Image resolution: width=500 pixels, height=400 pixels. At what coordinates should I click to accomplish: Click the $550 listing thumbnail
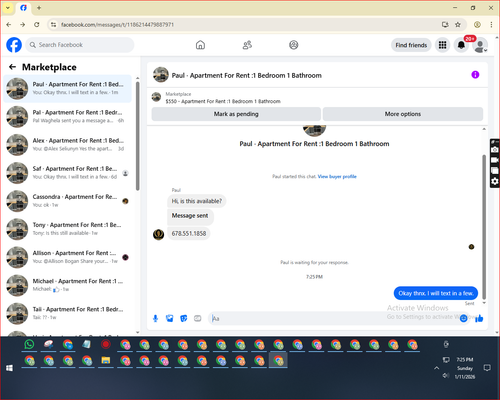pyautogui.click(x=156, y=97)
